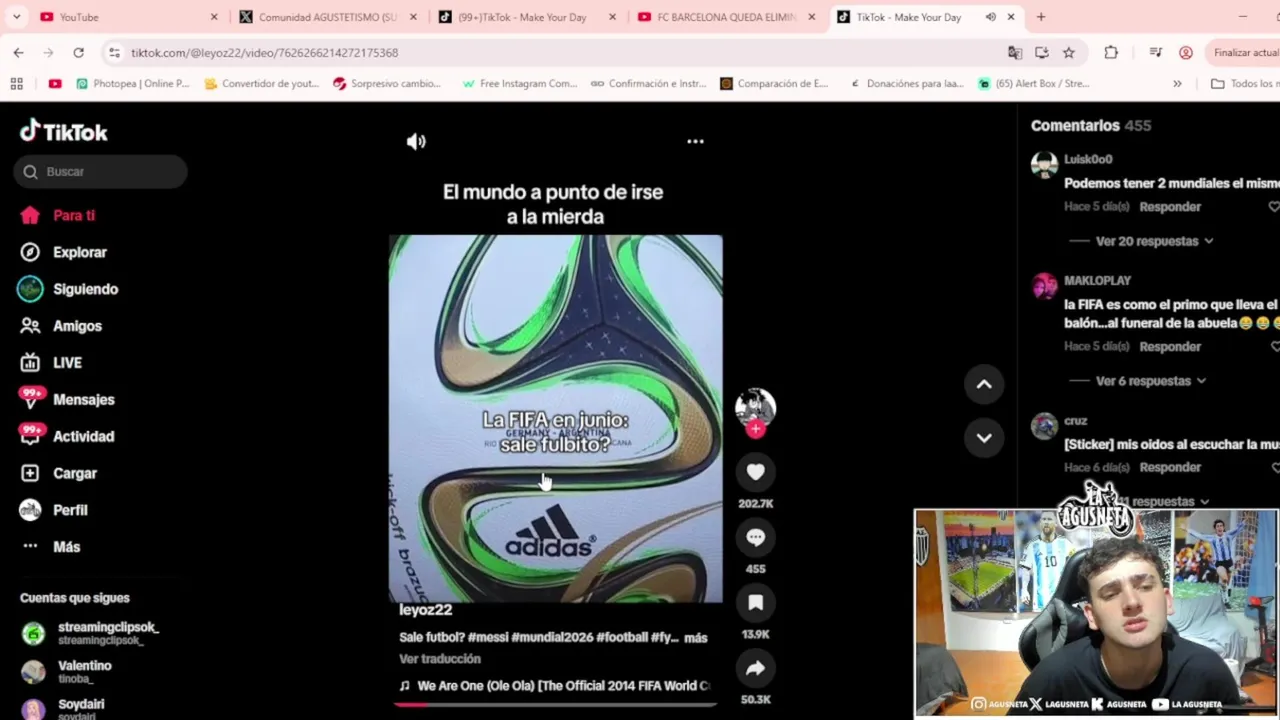Open the media controls toolbar icon
This screenshot has width=1280, height=720.
click(x=1156, y=52)
